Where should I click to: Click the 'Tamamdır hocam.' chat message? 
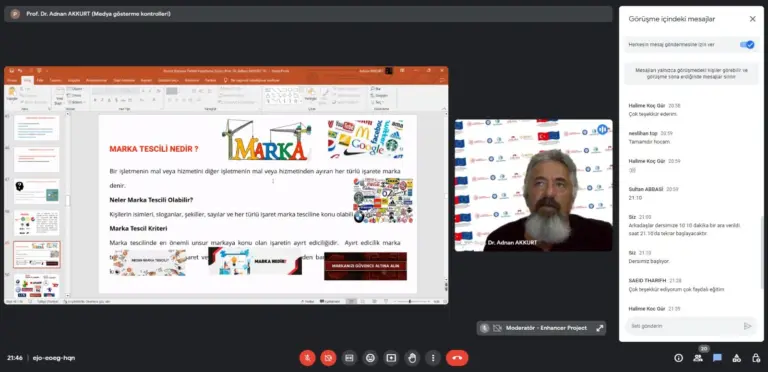649,142
